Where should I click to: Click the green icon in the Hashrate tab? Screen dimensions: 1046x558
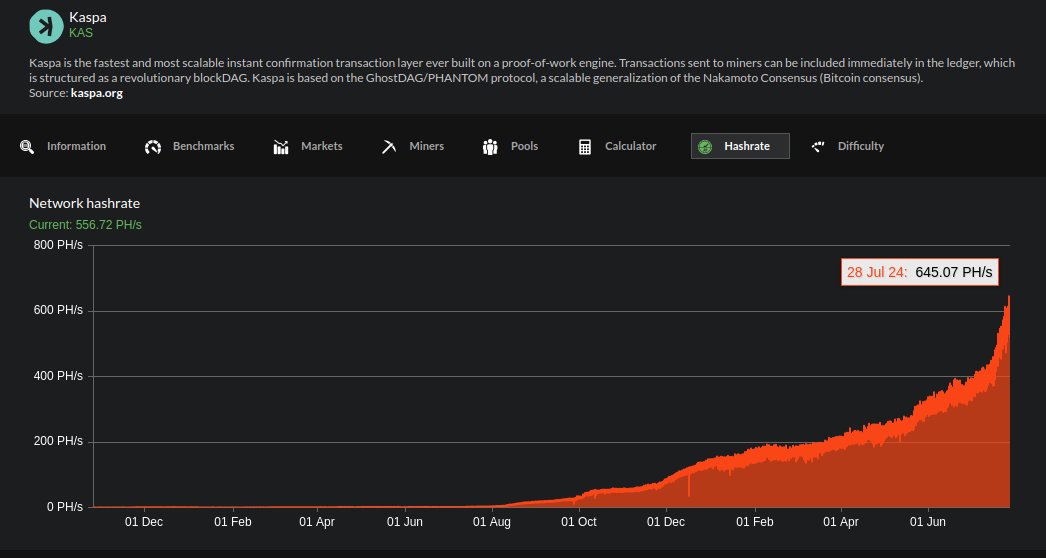pos(705,147)
